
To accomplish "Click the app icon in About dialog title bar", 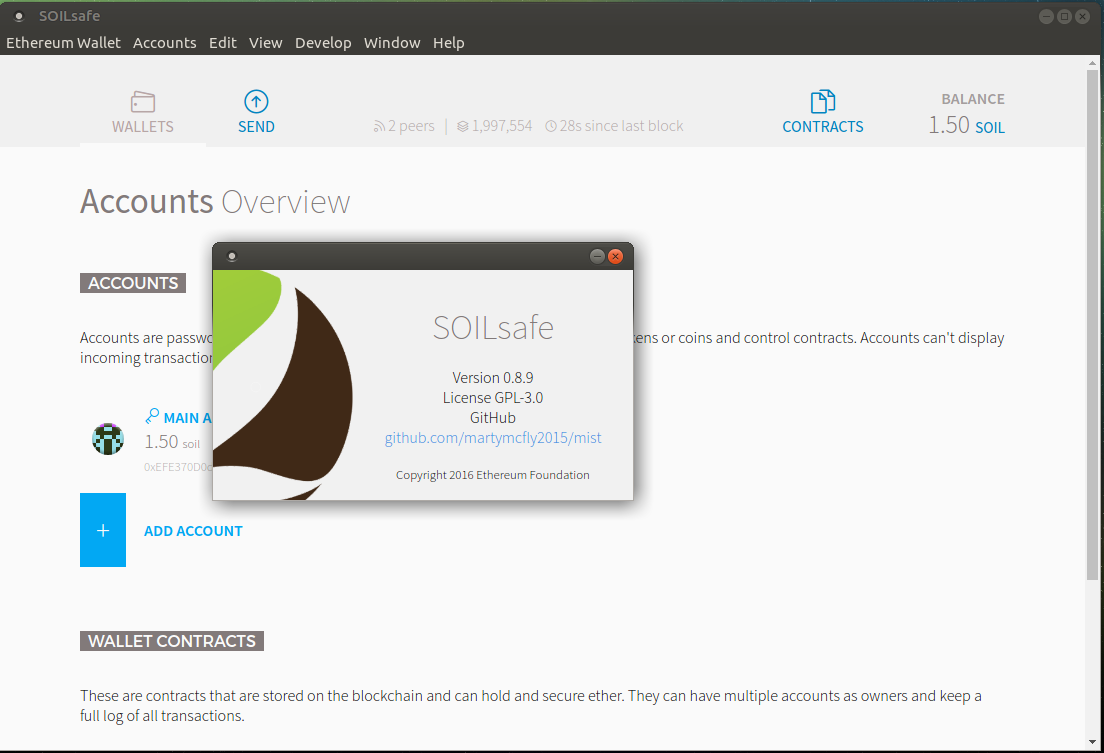I will pos(232,256).
